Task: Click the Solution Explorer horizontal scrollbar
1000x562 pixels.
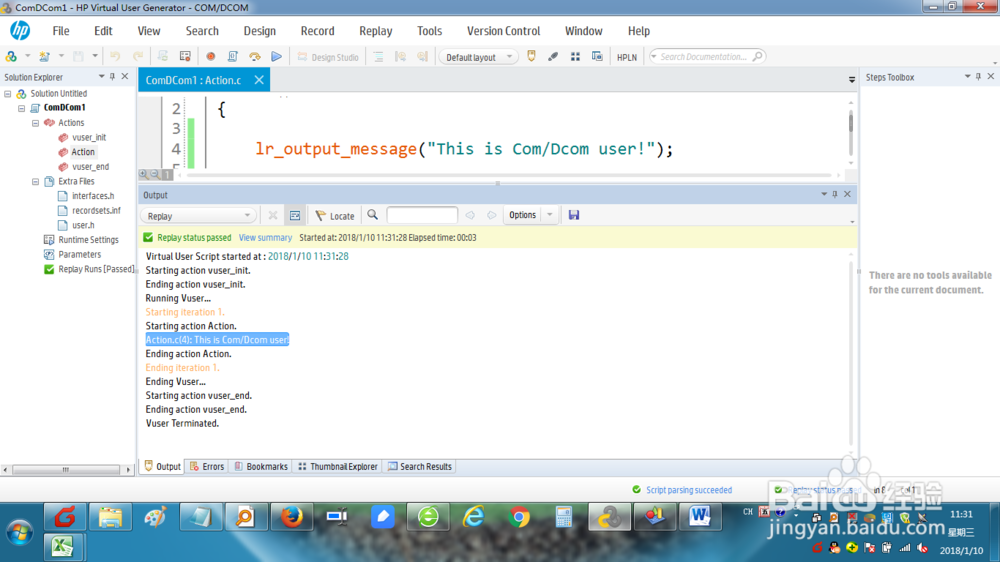Action: coord(66,470)
